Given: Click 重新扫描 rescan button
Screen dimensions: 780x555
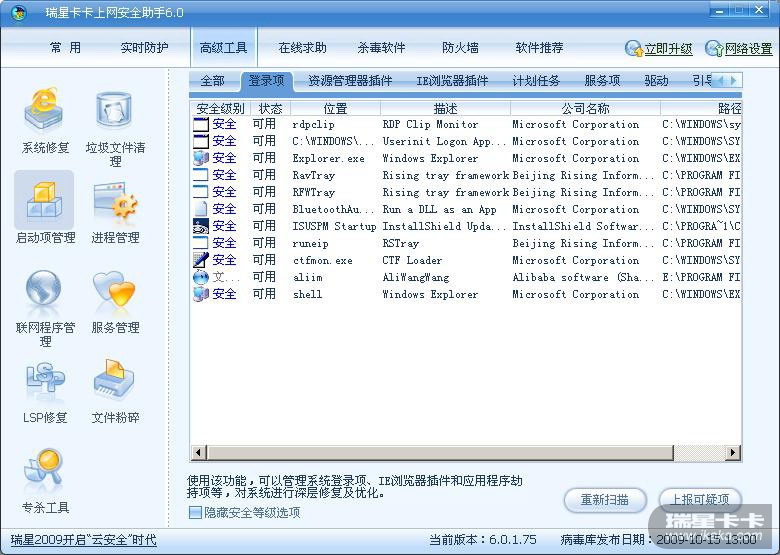Looking at the screenshot, I should pos(605,499).
